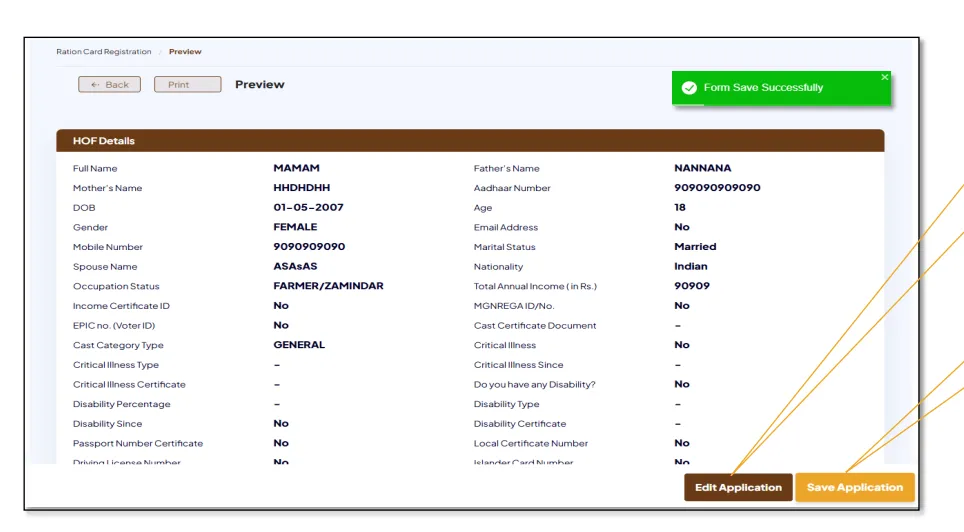Click the Email Address label
Screen dimensions: 964x532
click(x=506, y=227)
